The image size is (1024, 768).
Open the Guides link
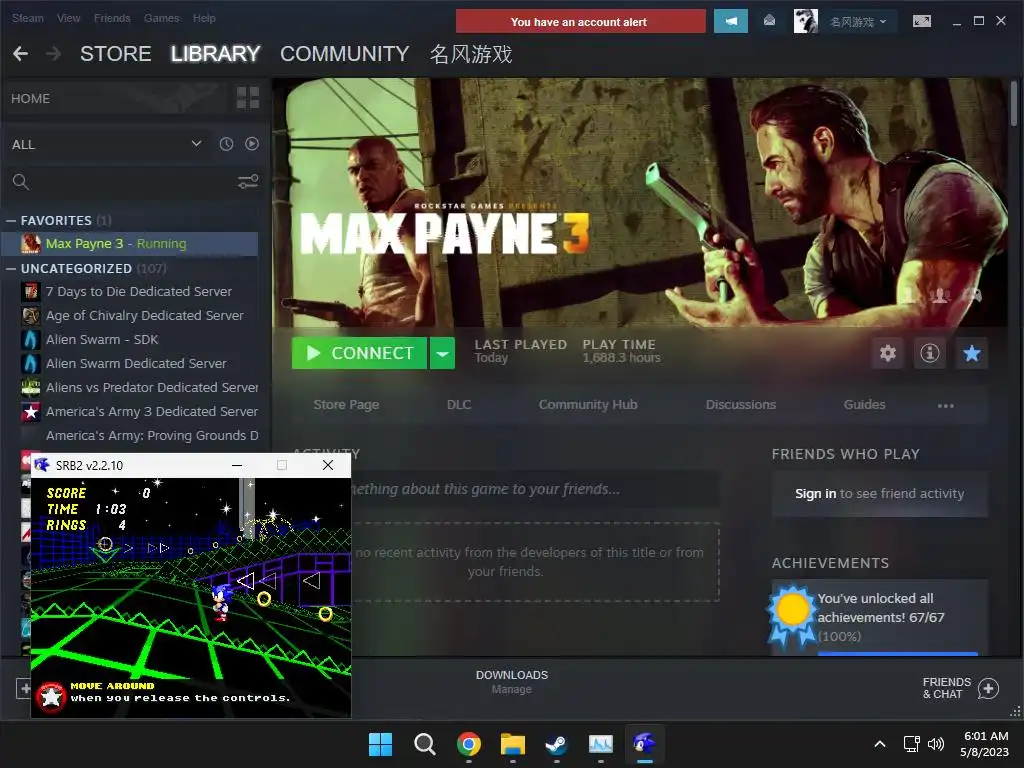(x=864, y=404)
